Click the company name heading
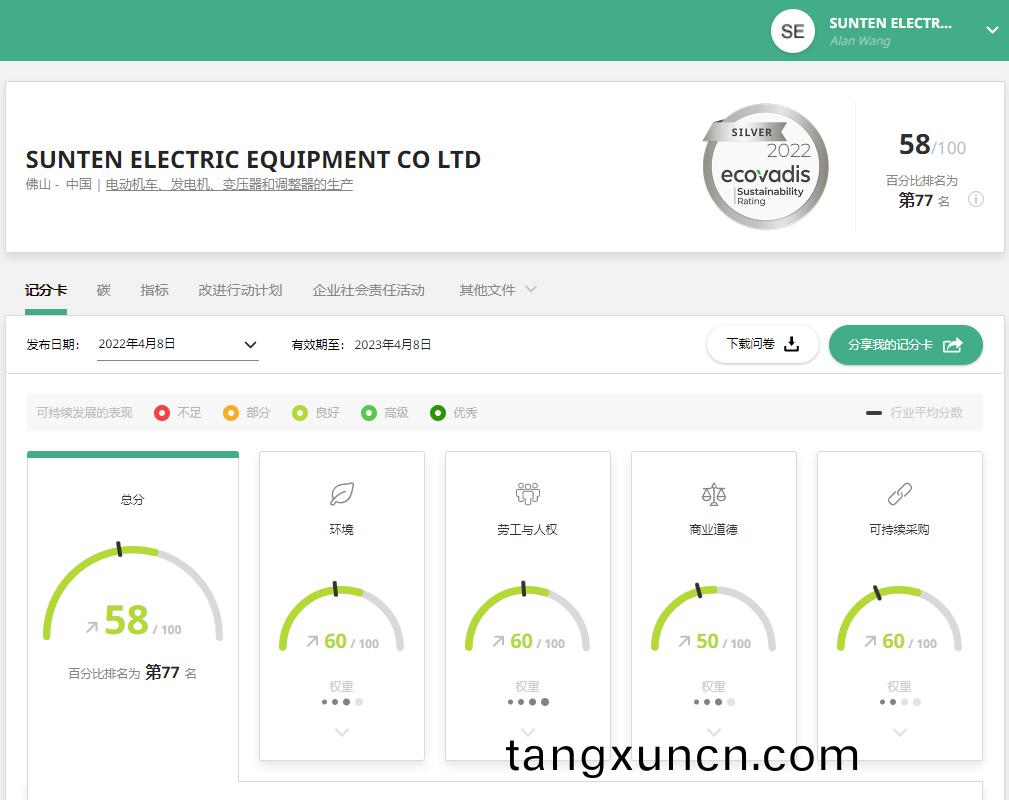Viewport: 1009px width, 800px height. pyautogui.click(x=253, y=159)
